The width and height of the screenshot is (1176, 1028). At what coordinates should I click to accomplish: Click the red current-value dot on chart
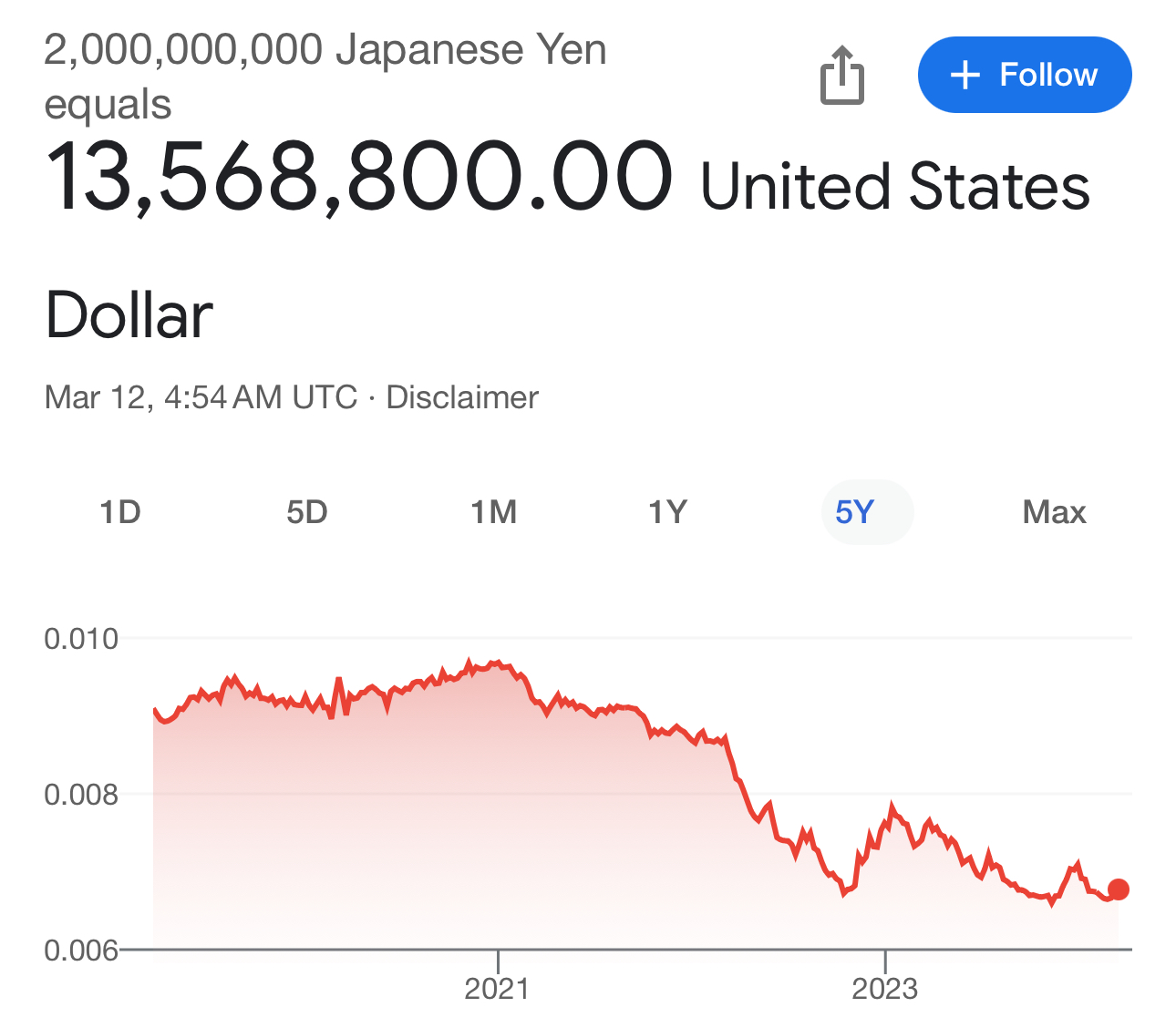(x=1119, y=889)
